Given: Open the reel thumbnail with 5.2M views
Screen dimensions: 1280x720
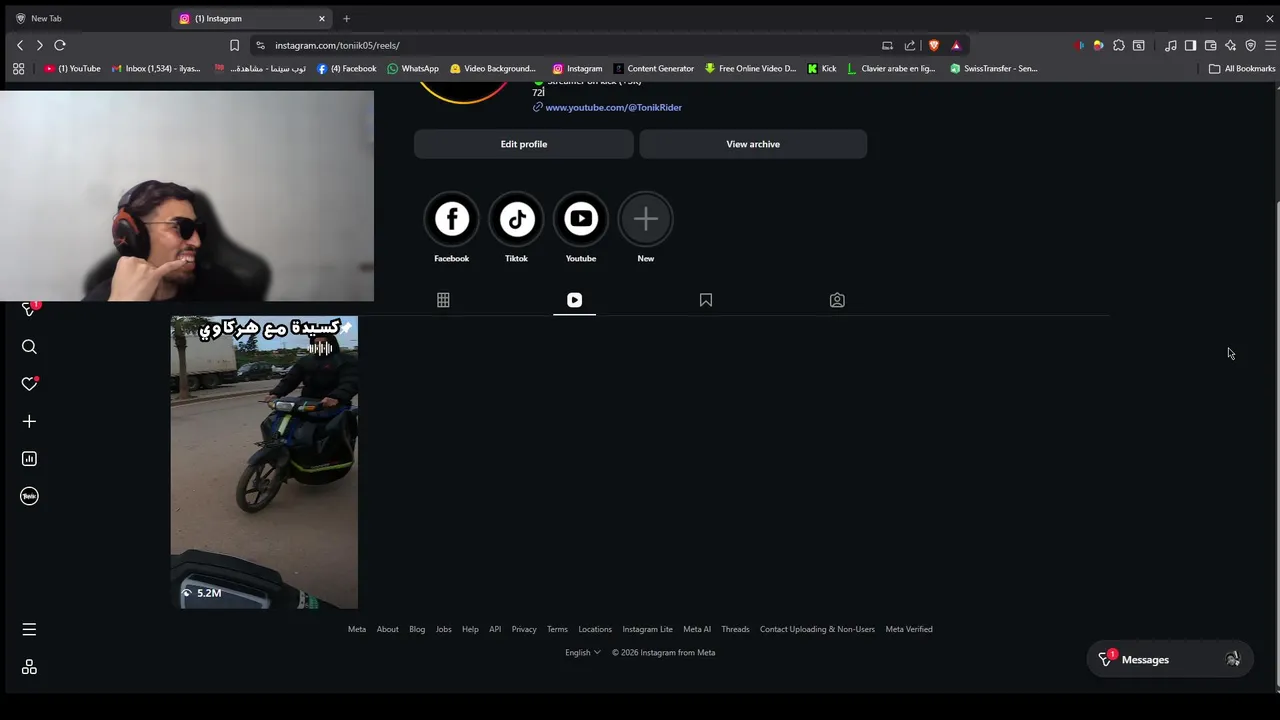Looking at the screenshot, I should coord(264,462).
